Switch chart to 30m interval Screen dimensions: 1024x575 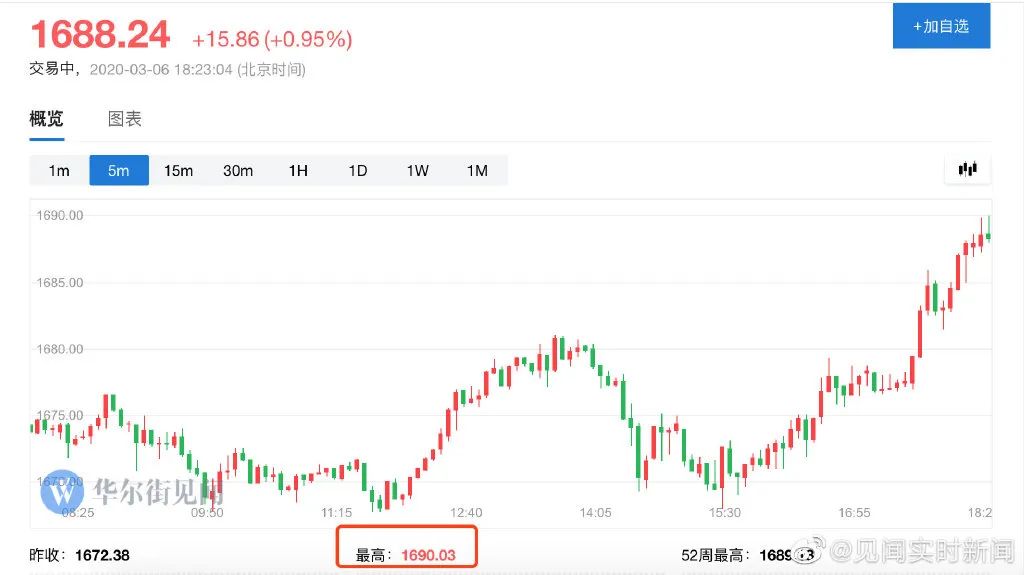(x=238, y=171)
